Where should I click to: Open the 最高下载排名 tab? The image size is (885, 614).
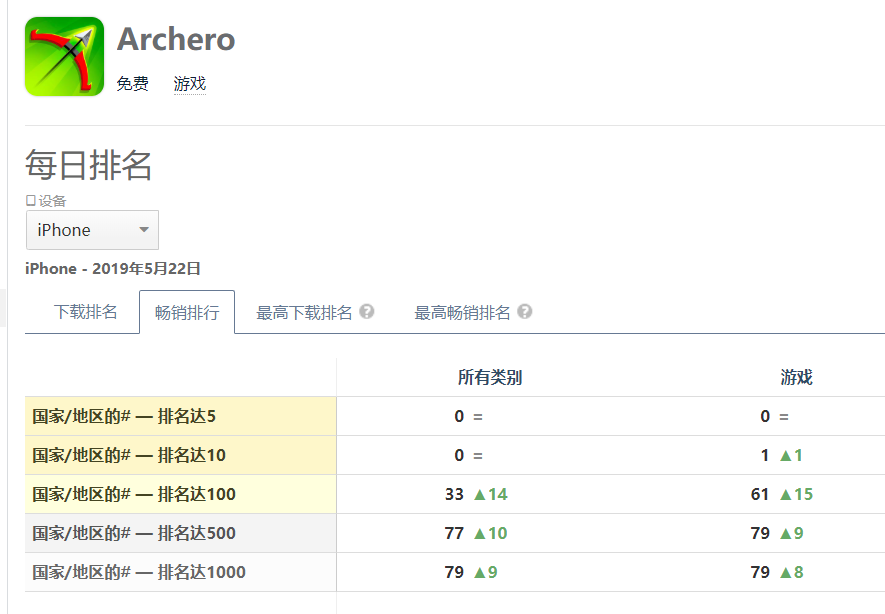coord(304,312)
